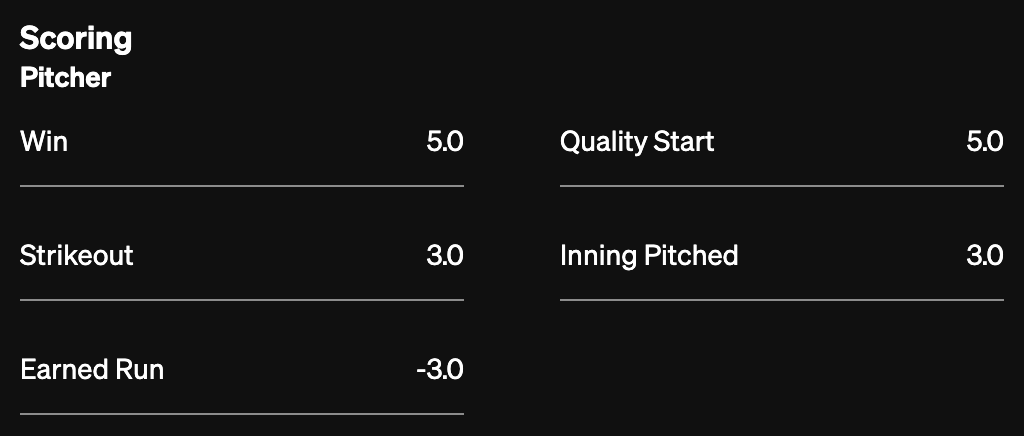Image resolution: width=1024 pixels, height=436 pixels.
Task: Click the word Start in Quality Start
Action: click(x=684, y=141)
